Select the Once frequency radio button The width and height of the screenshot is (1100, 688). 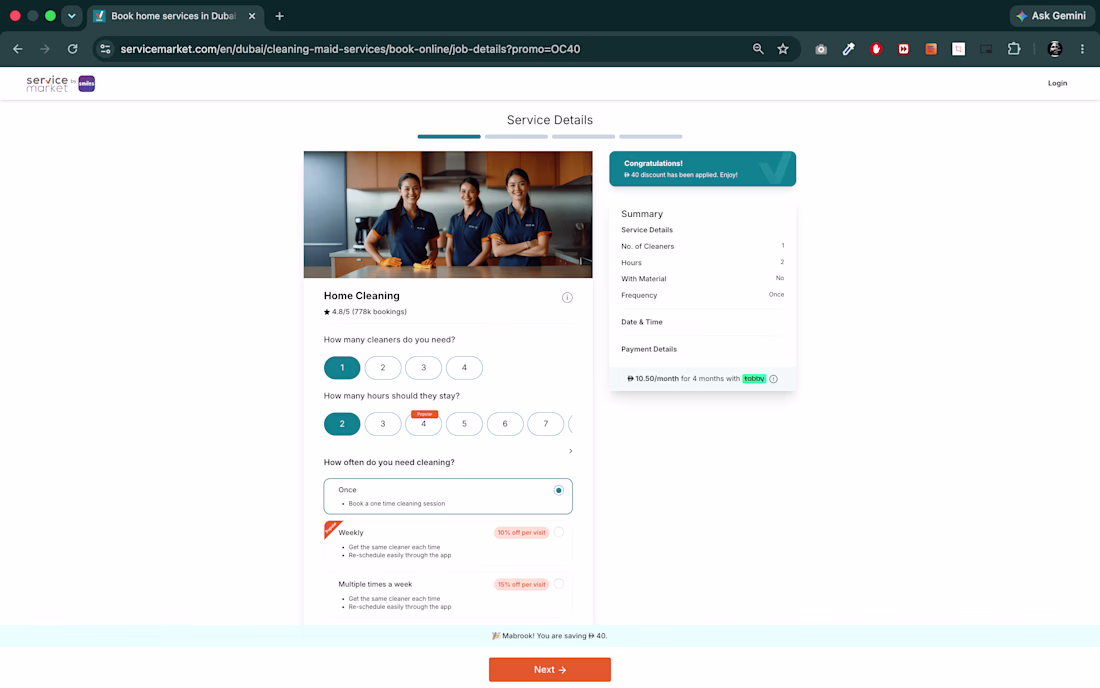point(558,490)
